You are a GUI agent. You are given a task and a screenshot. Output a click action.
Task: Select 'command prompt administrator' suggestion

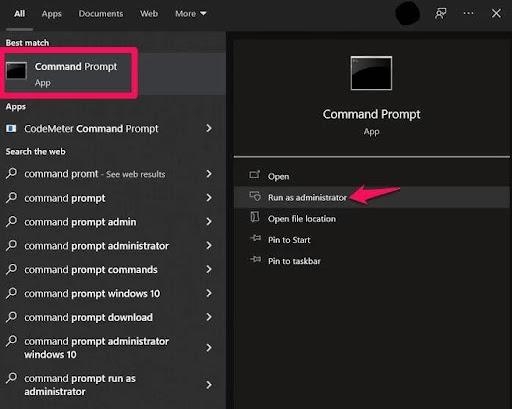coord(113,246)
